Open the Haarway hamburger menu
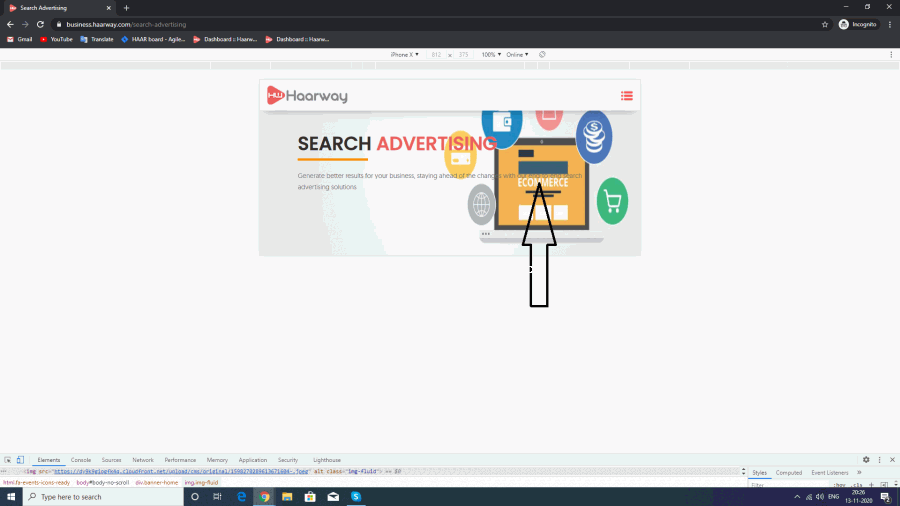 pos(627,96)
